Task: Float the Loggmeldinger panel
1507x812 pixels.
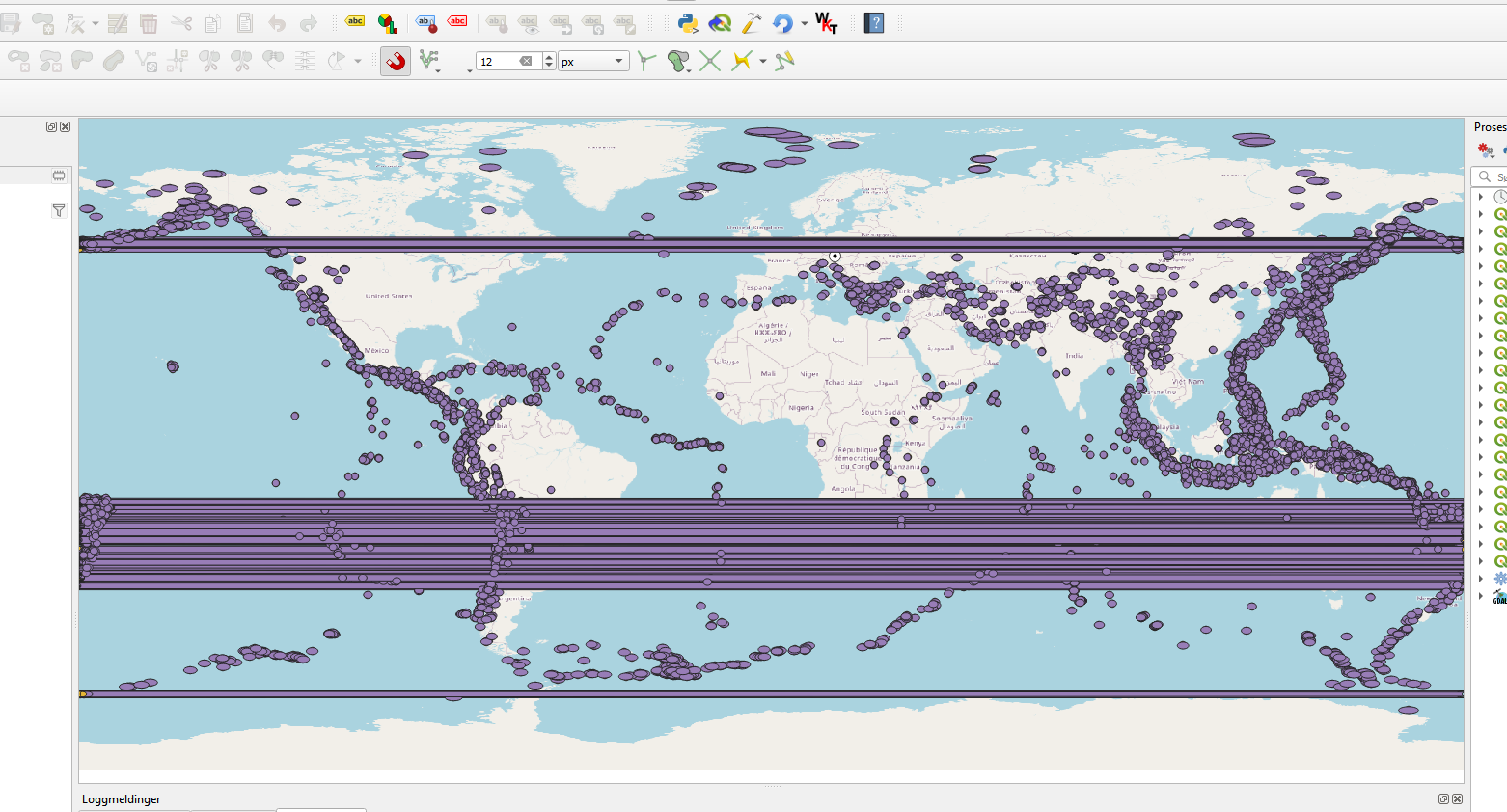Action: [1443, 798]
